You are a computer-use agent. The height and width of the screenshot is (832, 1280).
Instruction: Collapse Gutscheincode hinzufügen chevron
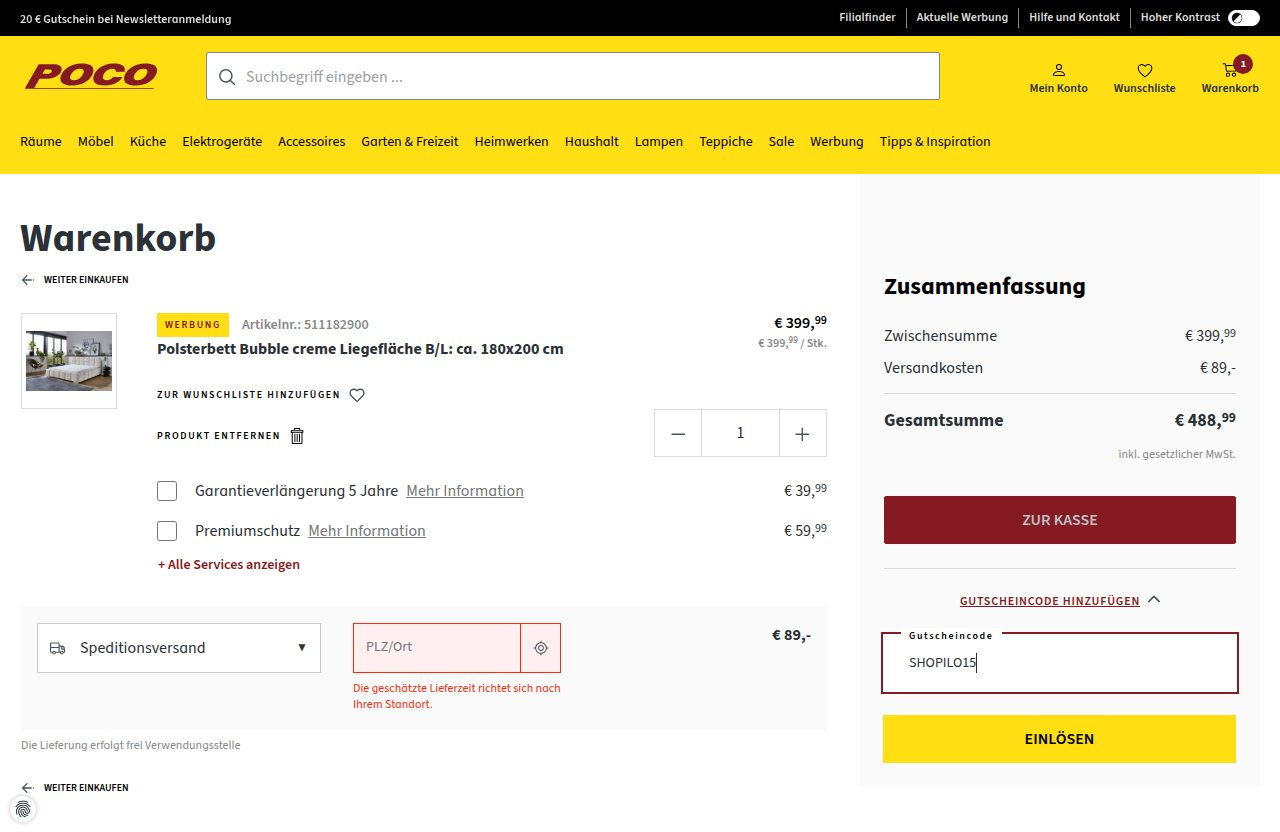pos(1154,600)
